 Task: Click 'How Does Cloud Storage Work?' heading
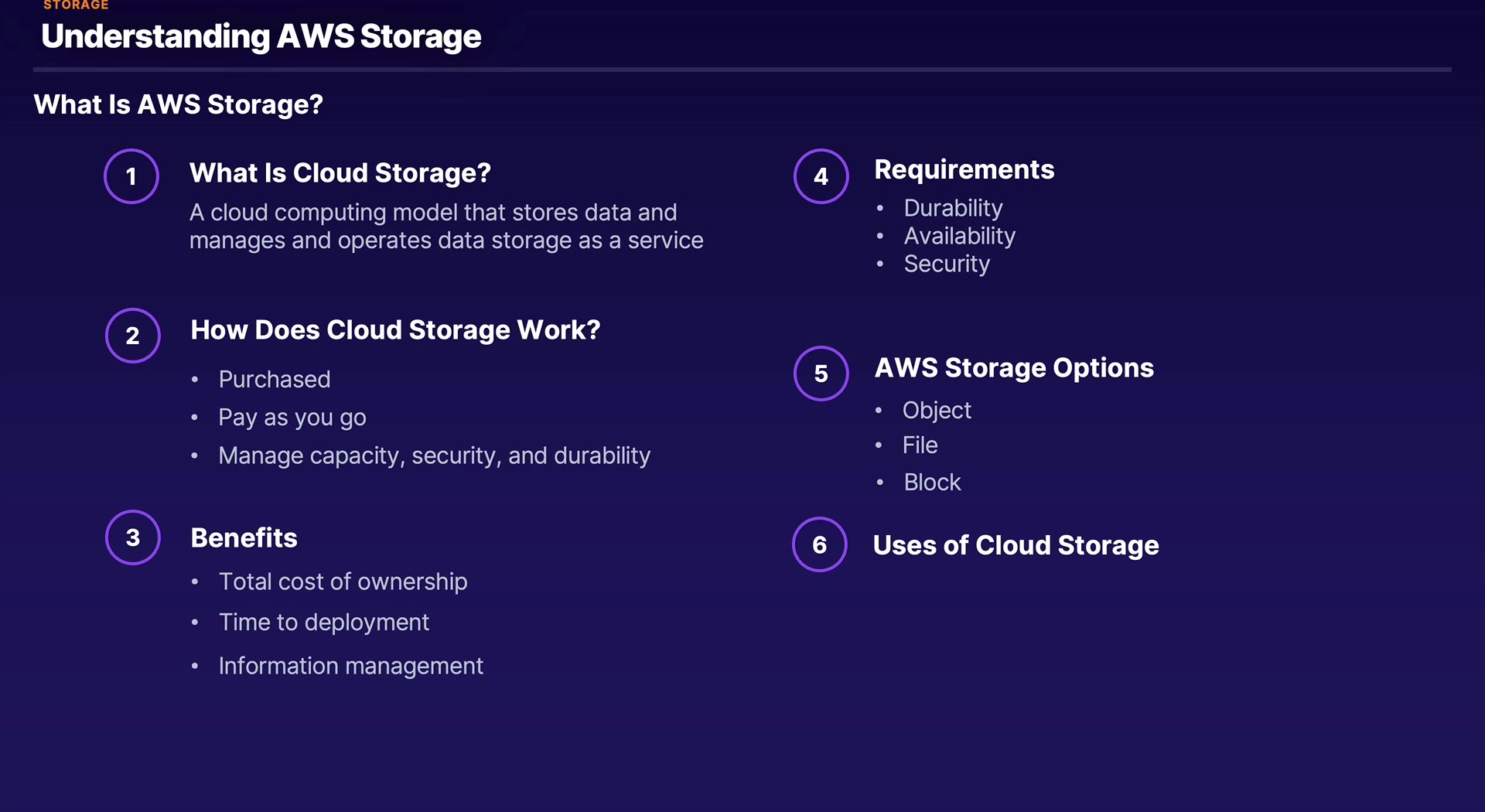(x=395, y=330)
